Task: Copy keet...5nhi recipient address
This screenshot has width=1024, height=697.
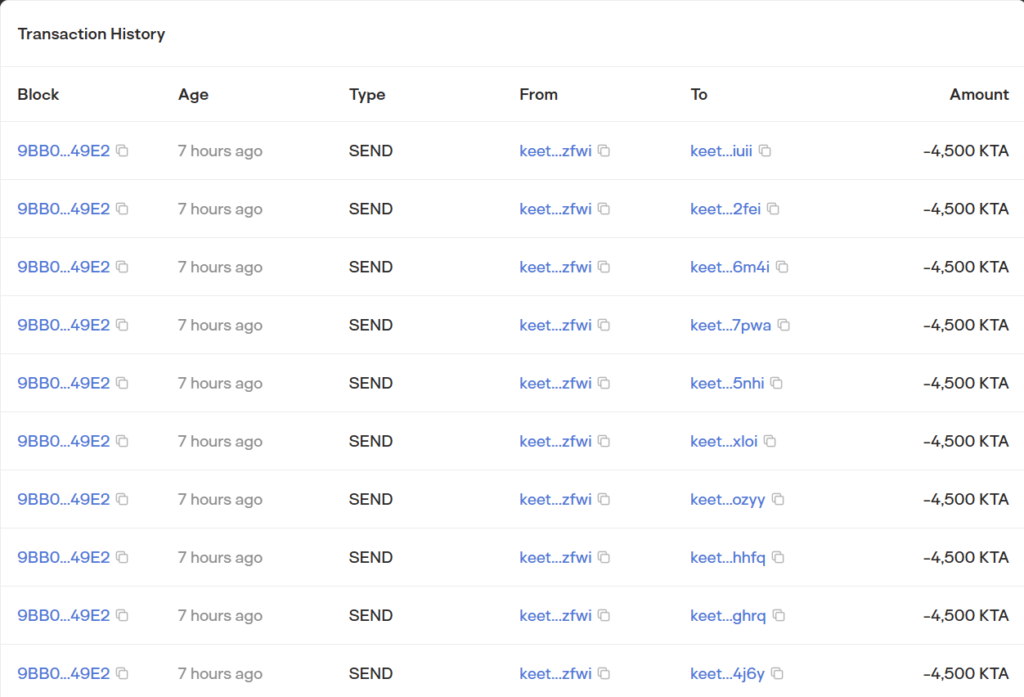Action: 776,383
